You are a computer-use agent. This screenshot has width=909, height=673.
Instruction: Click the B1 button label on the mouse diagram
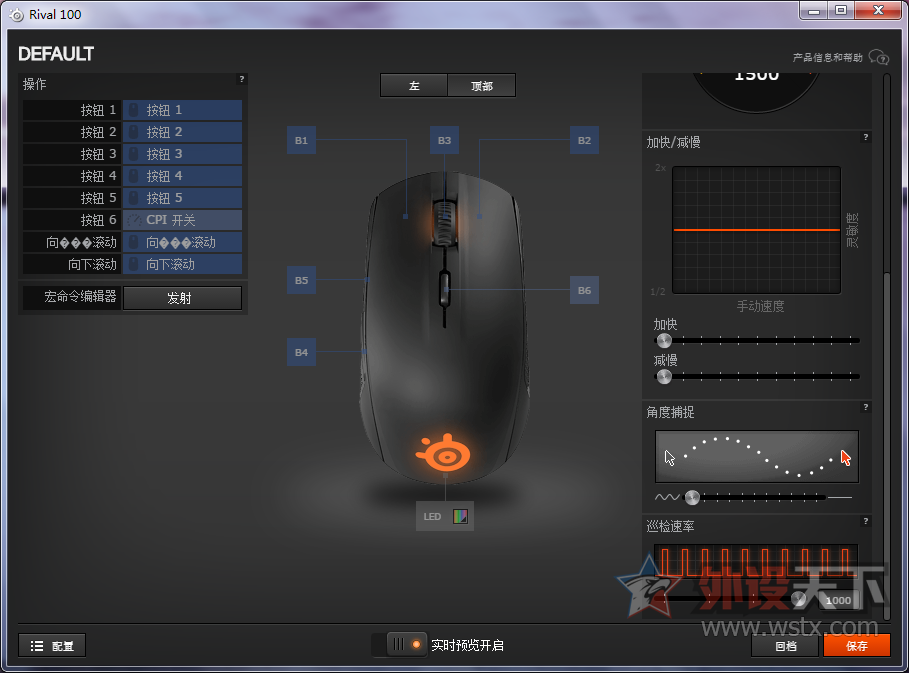point(301,140)
